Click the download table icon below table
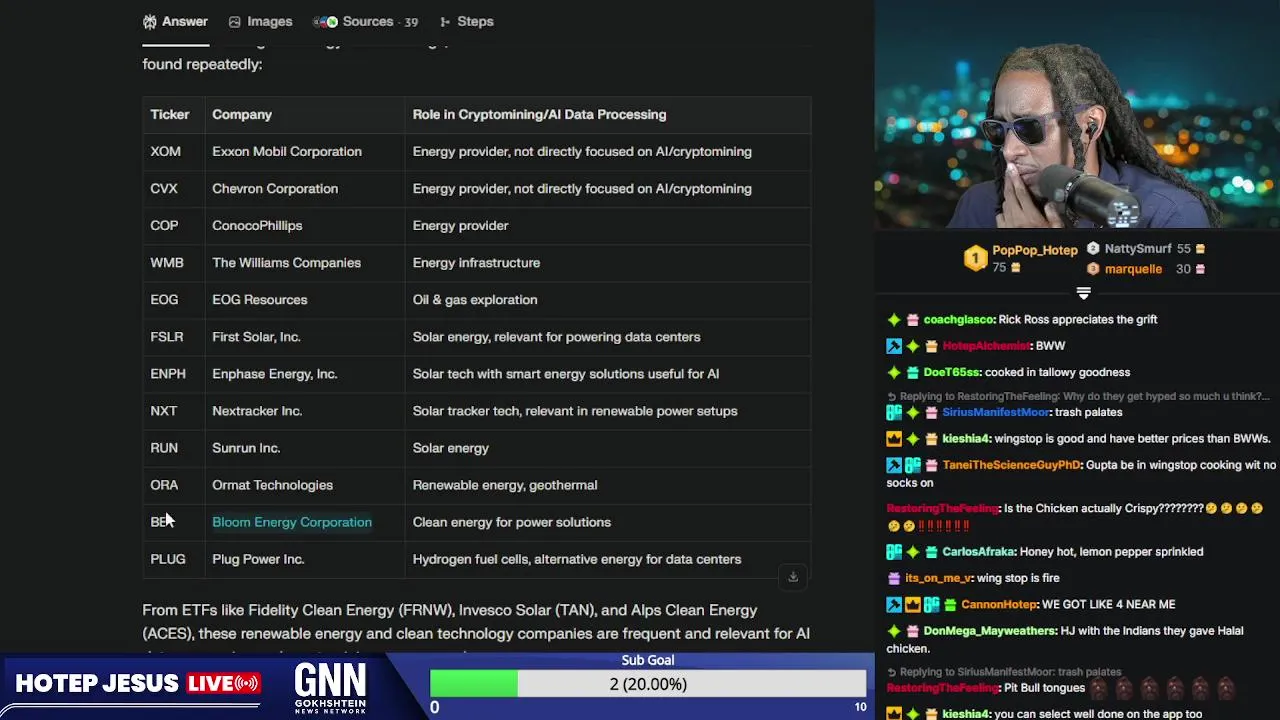The width and height of the screenshot is (1280, 720). [x=793, y=577]
